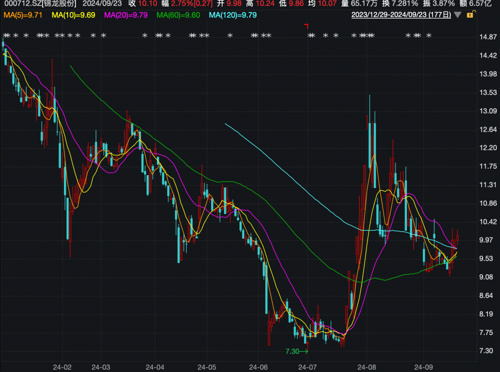500x372 pixels.
Task: Click the small red corner marker above chart
Action: [306, 26]
